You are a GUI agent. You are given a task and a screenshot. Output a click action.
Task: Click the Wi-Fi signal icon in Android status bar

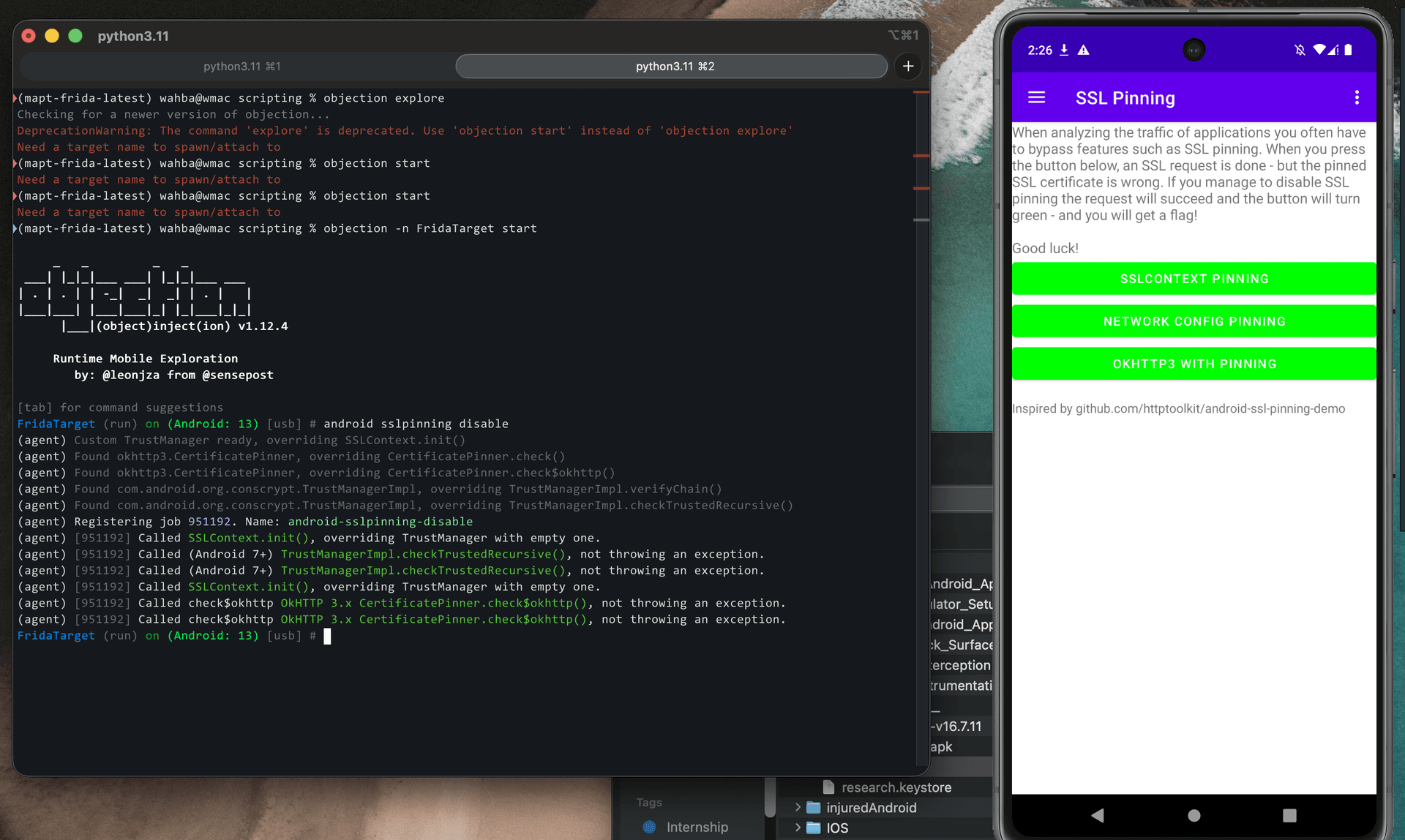[x=1319, y=50]
